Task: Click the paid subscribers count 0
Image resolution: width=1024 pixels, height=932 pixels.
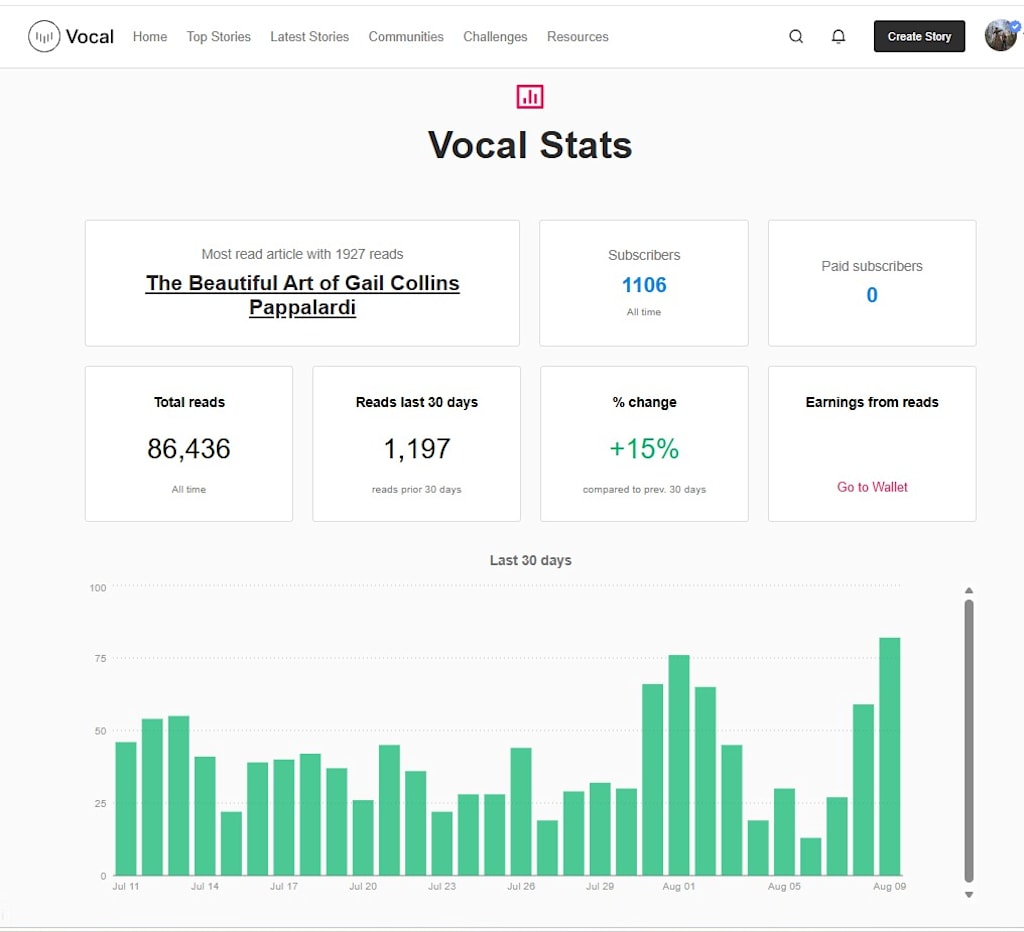Action: [x=872, y=295]
